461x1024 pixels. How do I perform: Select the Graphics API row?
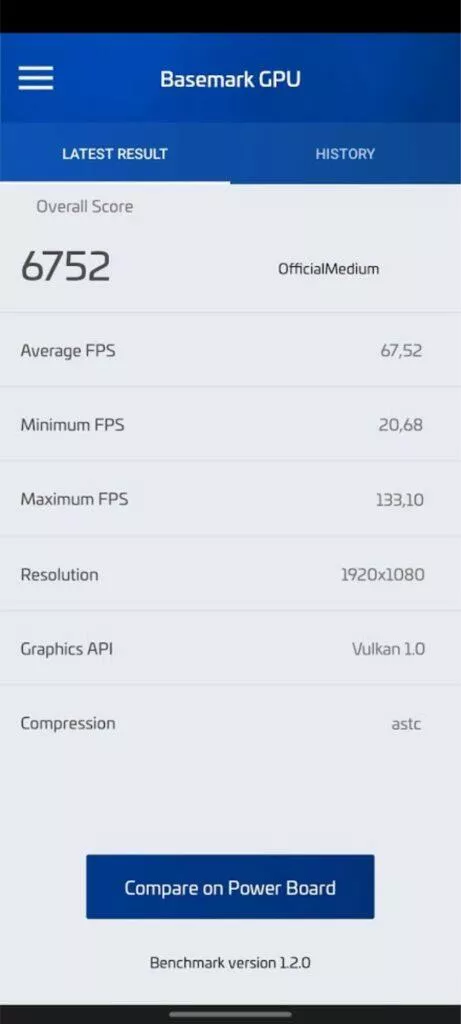coord(230,648)
